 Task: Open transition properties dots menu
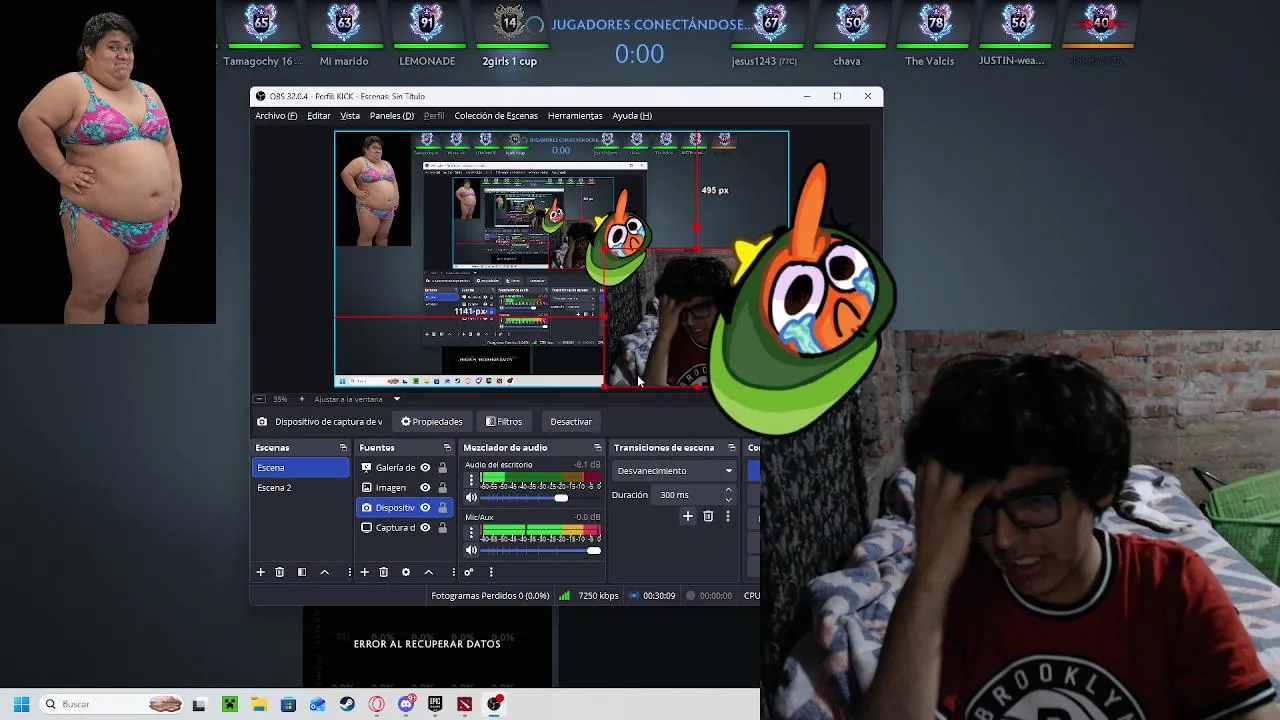coord(727,516)
